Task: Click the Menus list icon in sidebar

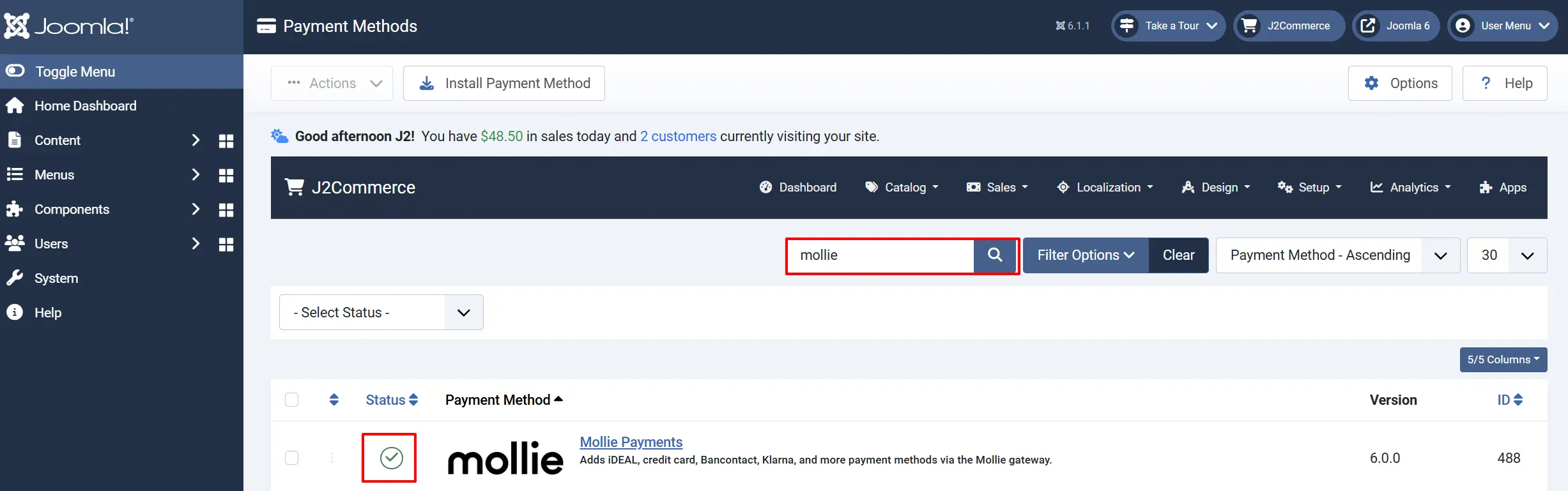Action: coord(15,174)
